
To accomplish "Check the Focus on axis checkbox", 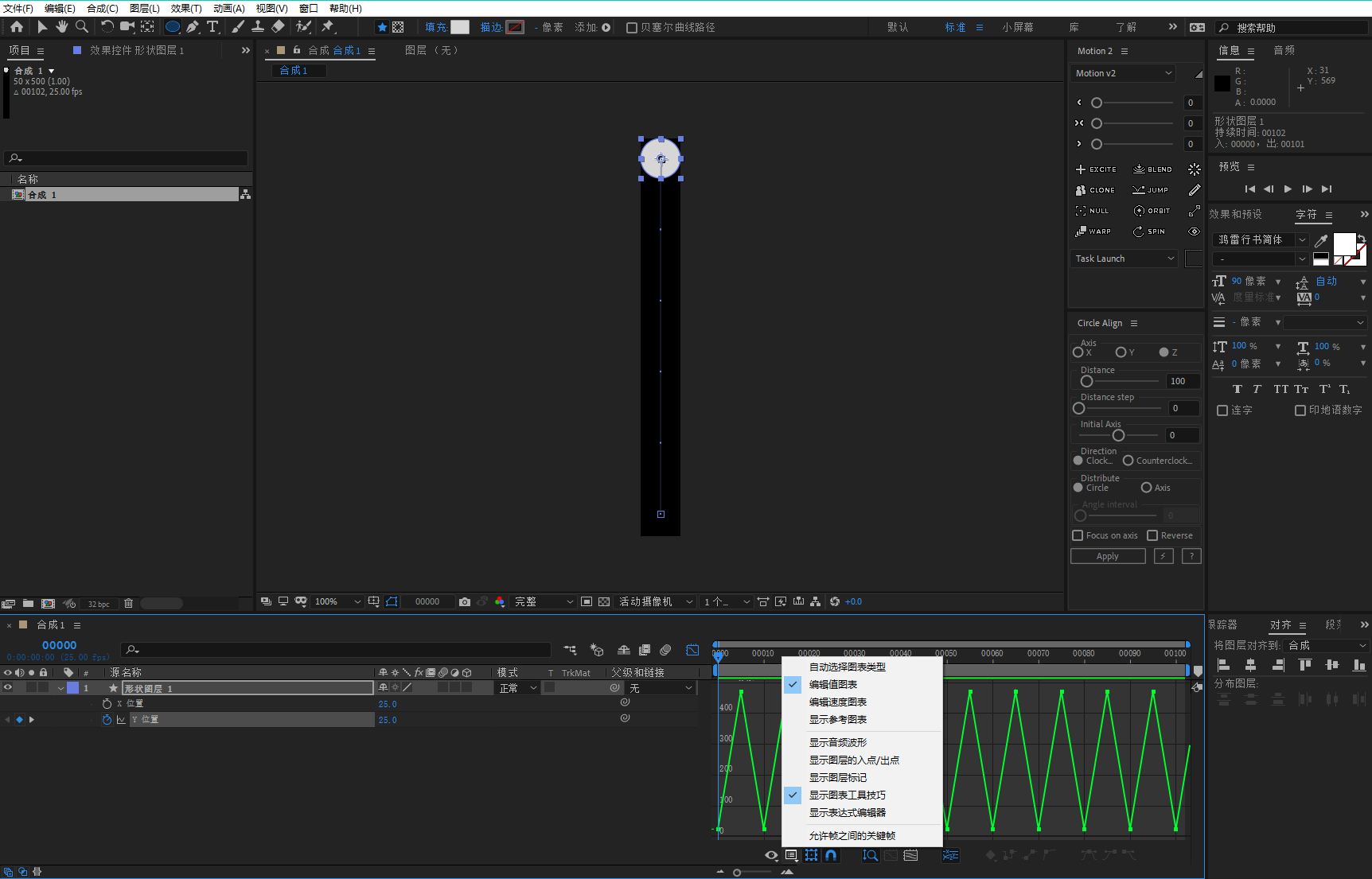I will click(x=1078, y=535).
